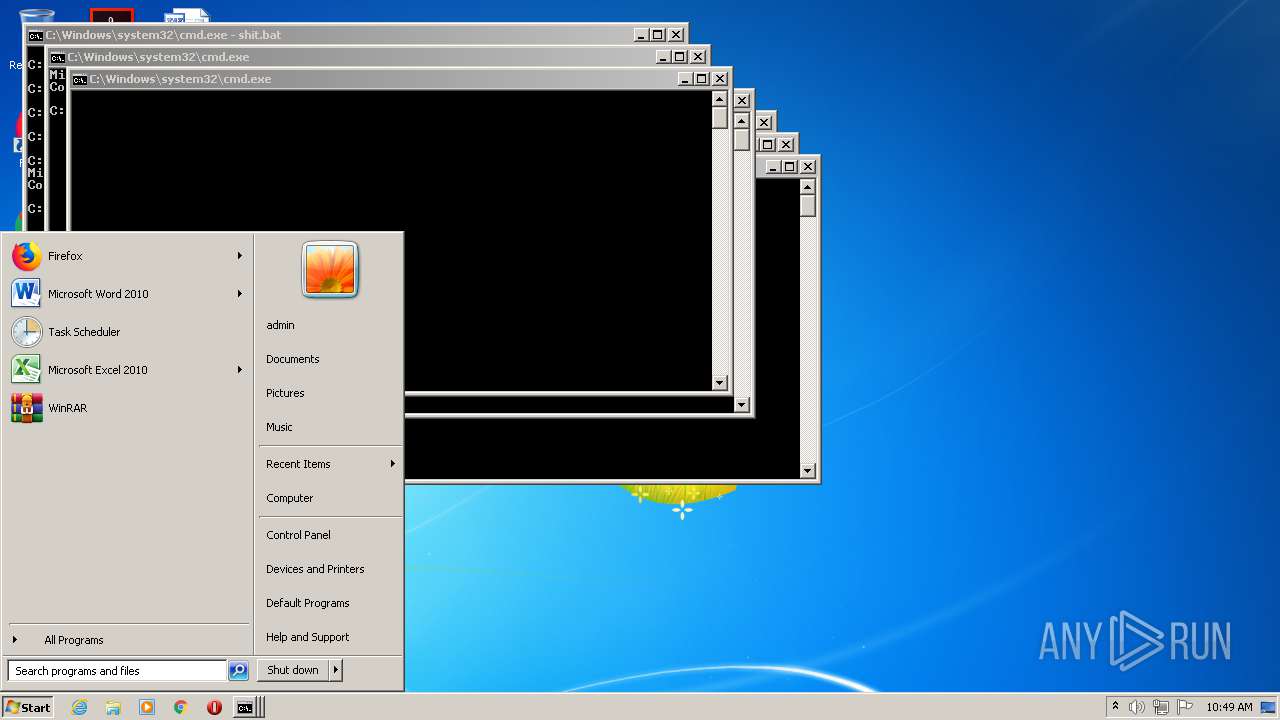The height and width of the screenshot is (720, 1280).
Task: Open Music library
Action: [x=279, y=427]
